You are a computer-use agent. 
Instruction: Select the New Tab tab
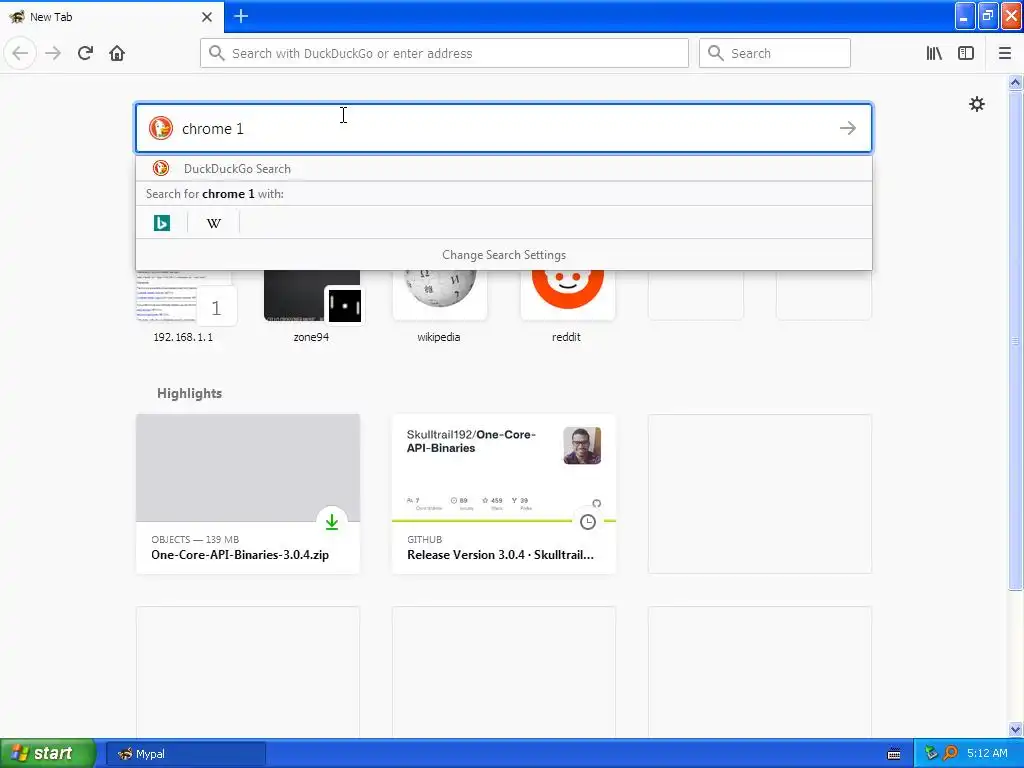pos(112,16)
